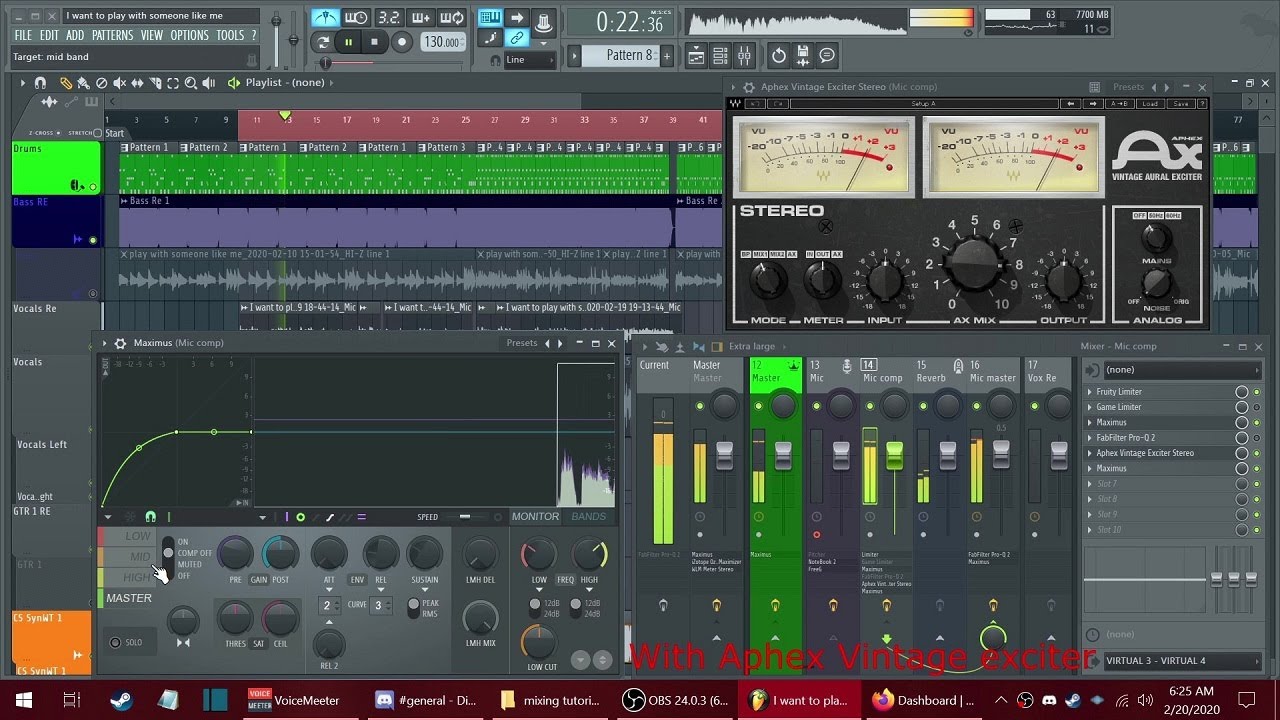The width and height of the screenshot is (1280, 720).
Task: Select the playlist playback speaker tool
Action: (x=209, y=83)
